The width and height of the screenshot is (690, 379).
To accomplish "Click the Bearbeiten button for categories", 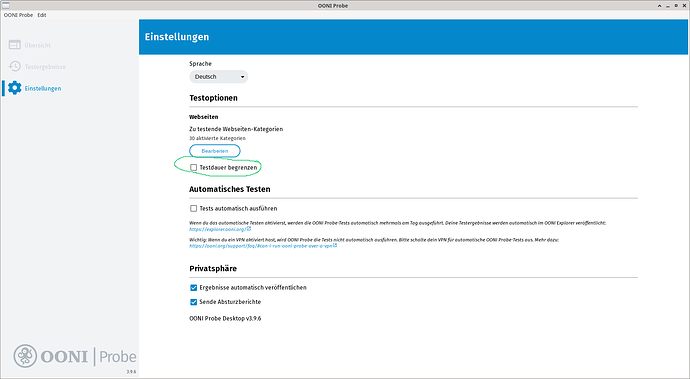I will click(215, 151).
